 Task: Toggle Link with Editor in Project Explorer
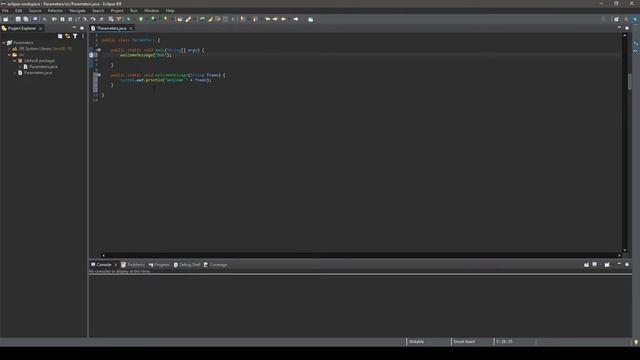click(x=67, y=36)
